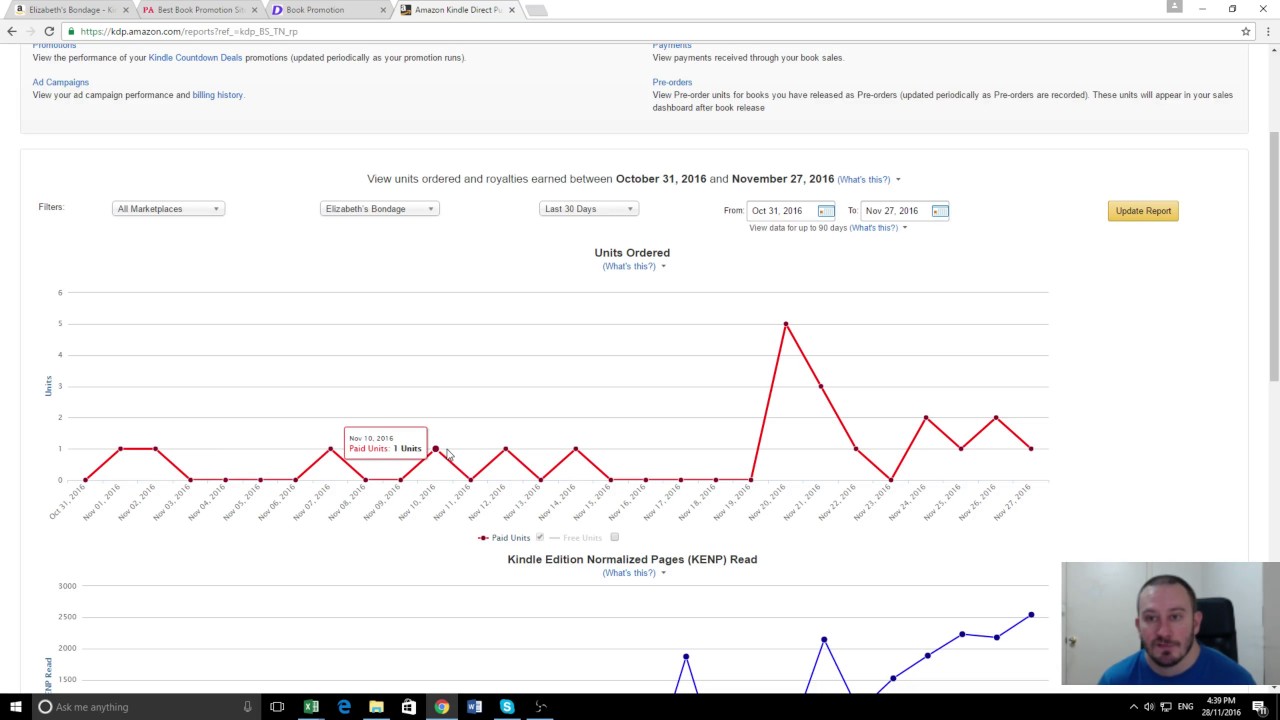The width and height of the screenshot is (1280, 720).
Task: Launch Microsoft Edge from the taskbar
Action: (x=344, y=707)
